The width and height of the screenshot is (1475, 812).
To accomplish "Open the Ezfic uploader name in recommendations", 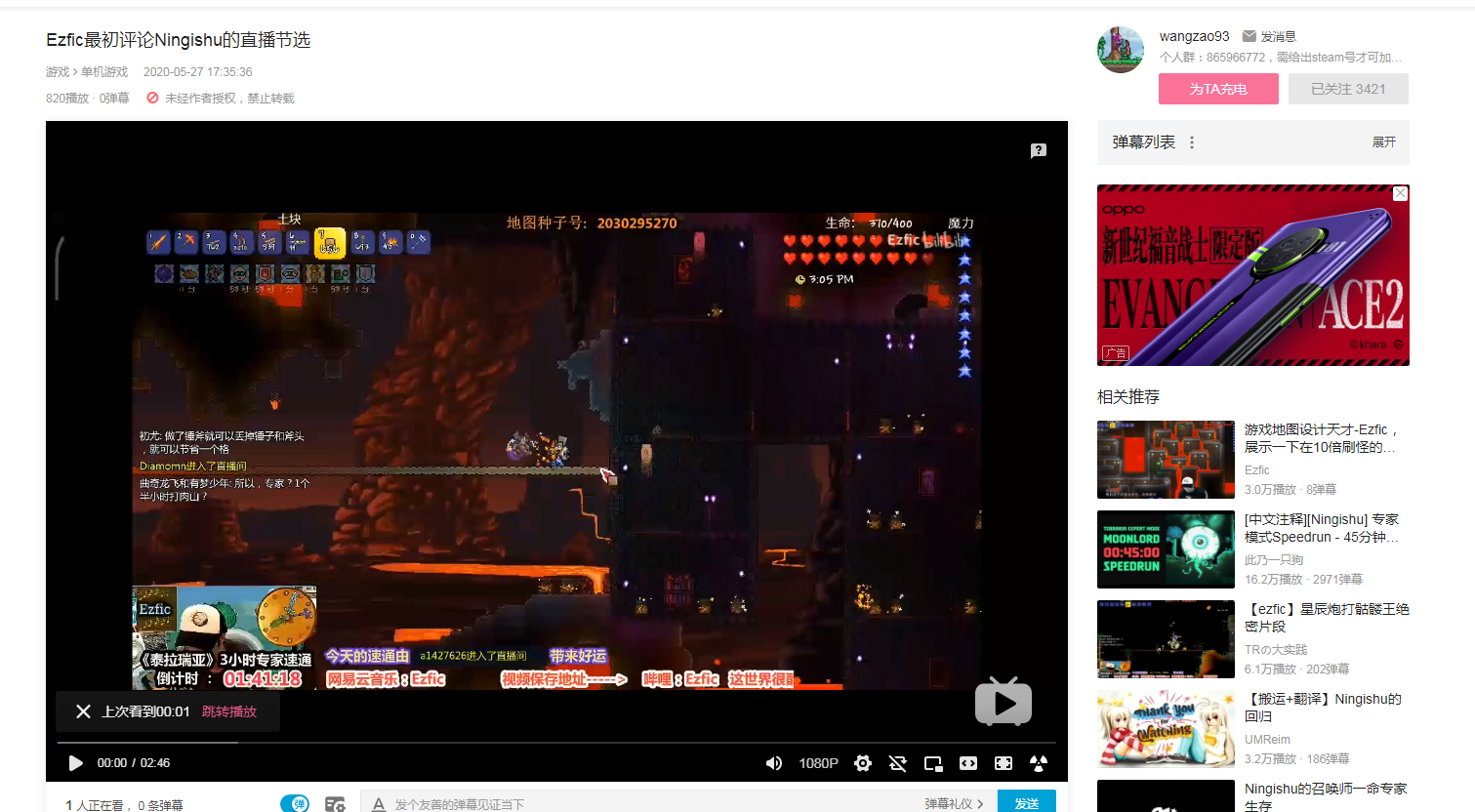I will pyautogui.click(x=1256, y=470).
